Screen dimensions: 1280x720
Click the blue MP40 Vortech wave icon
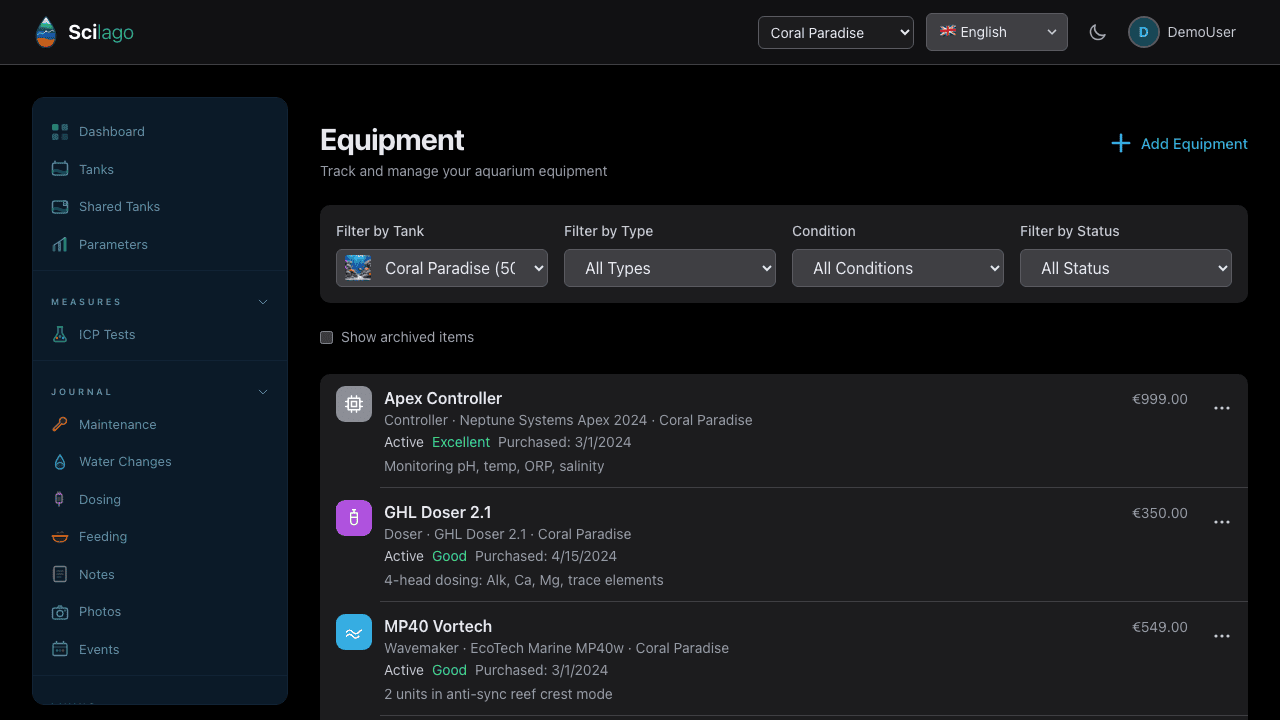pyautogui.click(x=354, y=632)
